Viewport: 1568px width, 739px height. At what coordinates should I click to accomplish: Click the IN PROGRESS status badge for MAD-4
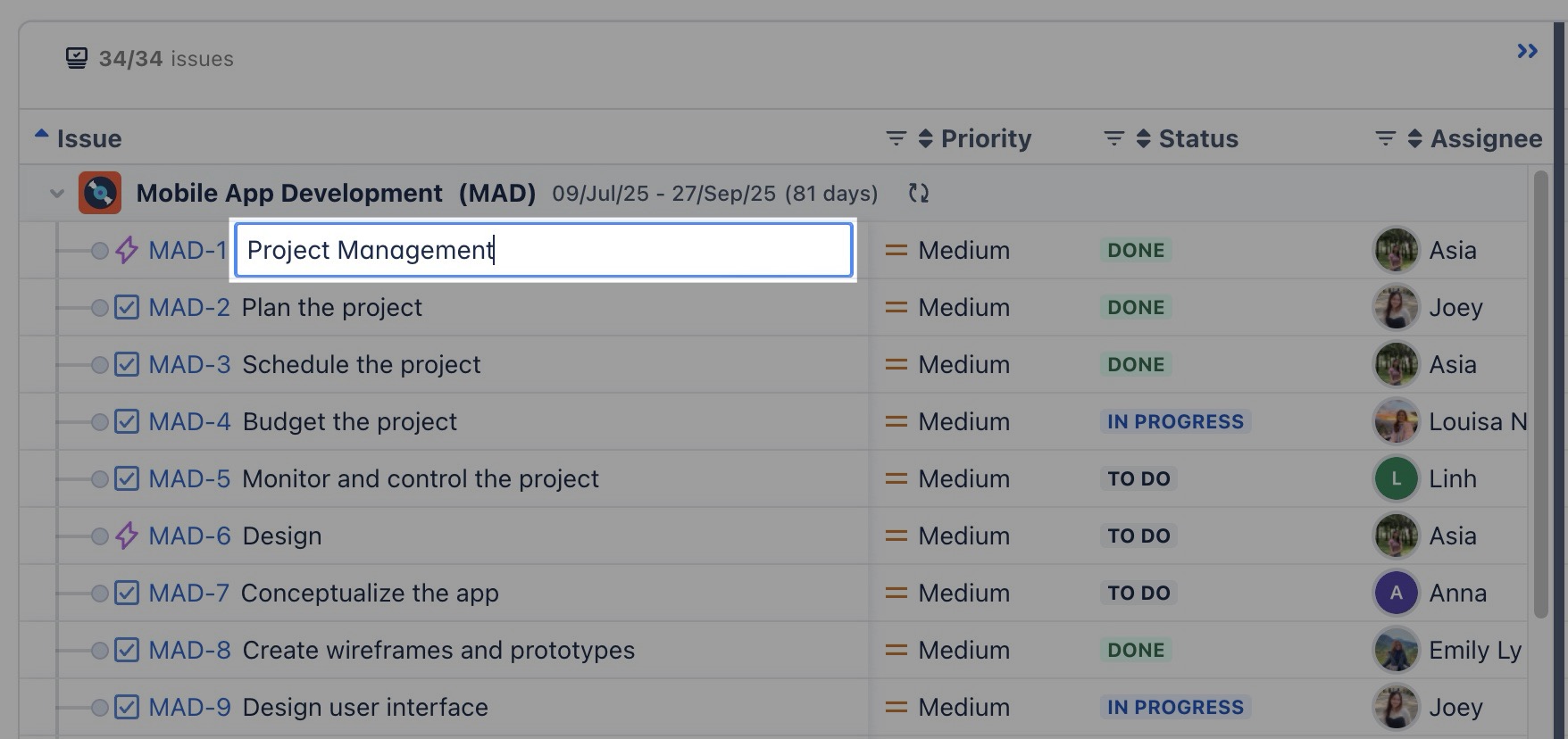click(1175, 421)
